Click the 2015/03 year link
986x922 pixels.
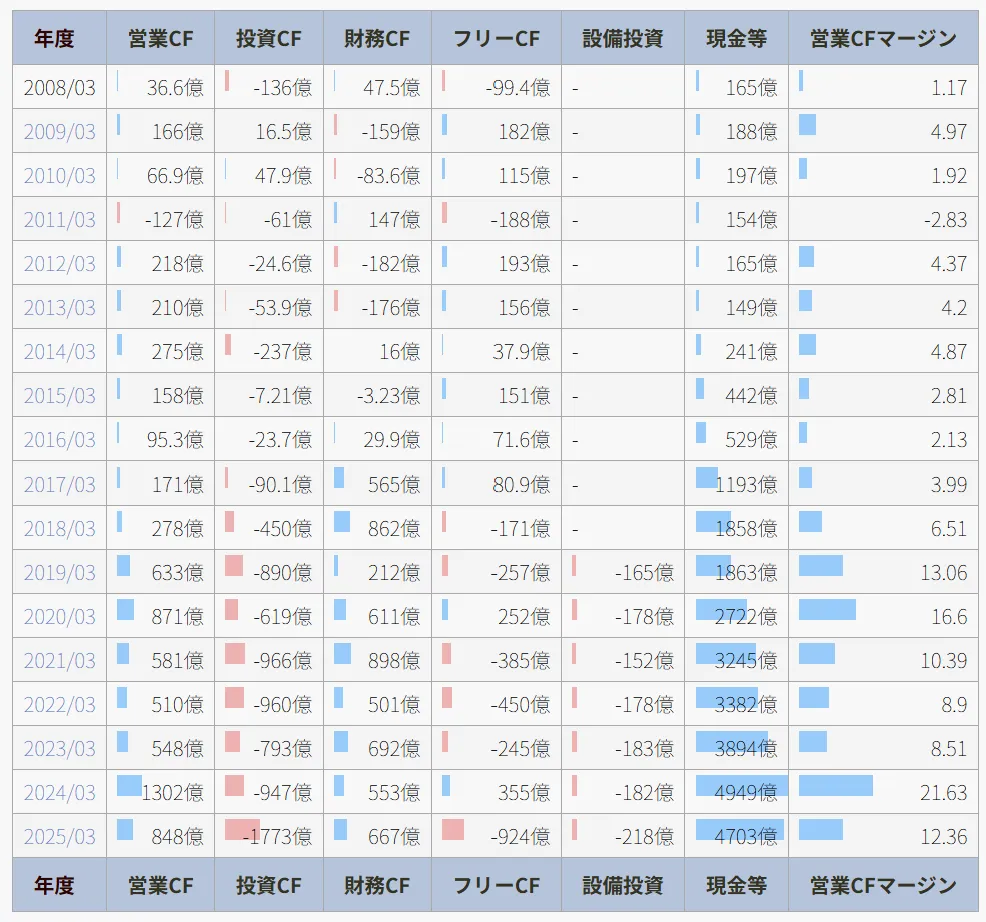click(x=60, y=396)
